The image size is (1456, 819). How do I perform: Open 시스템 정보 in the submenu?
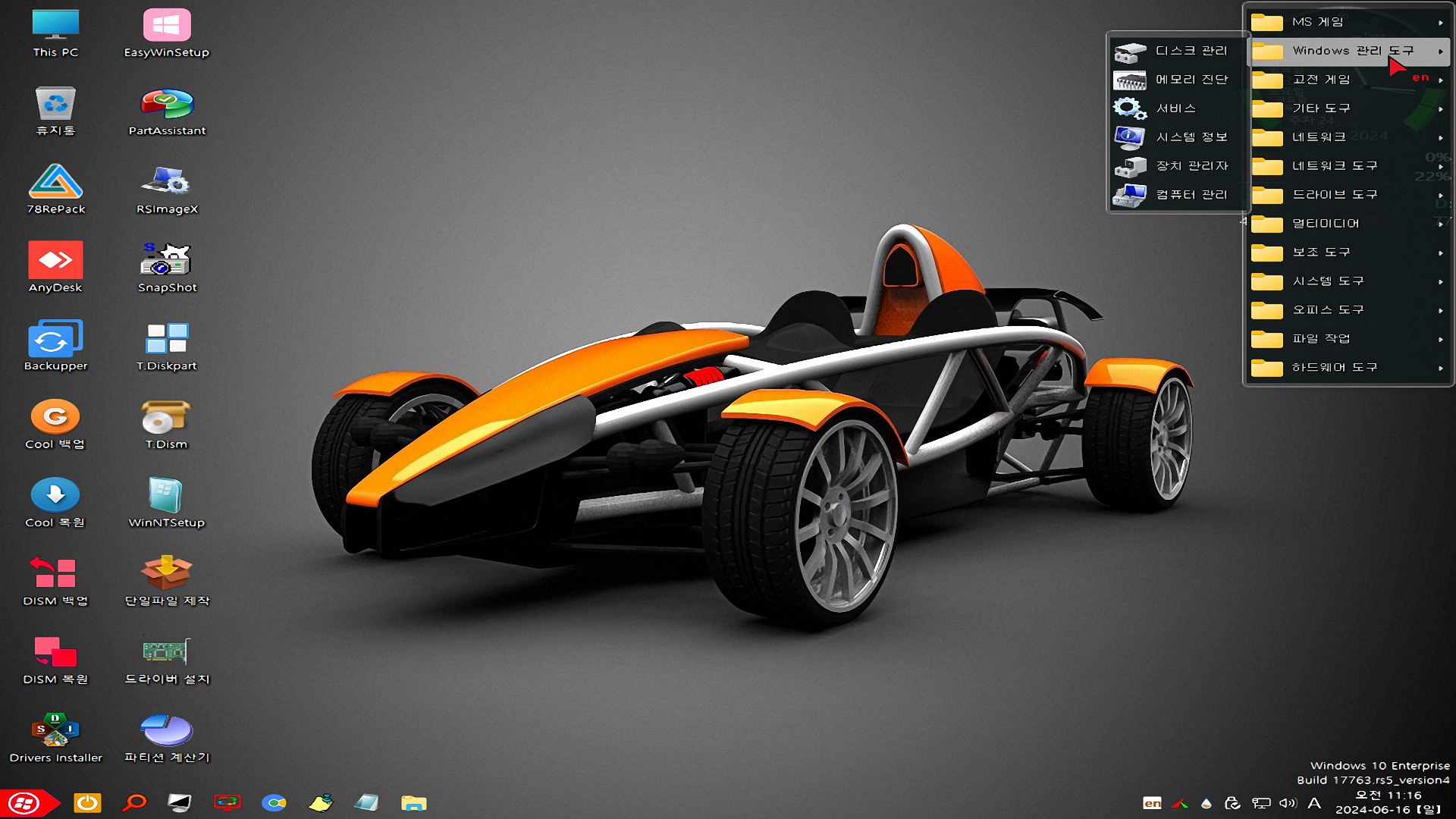pos(1178,137)
